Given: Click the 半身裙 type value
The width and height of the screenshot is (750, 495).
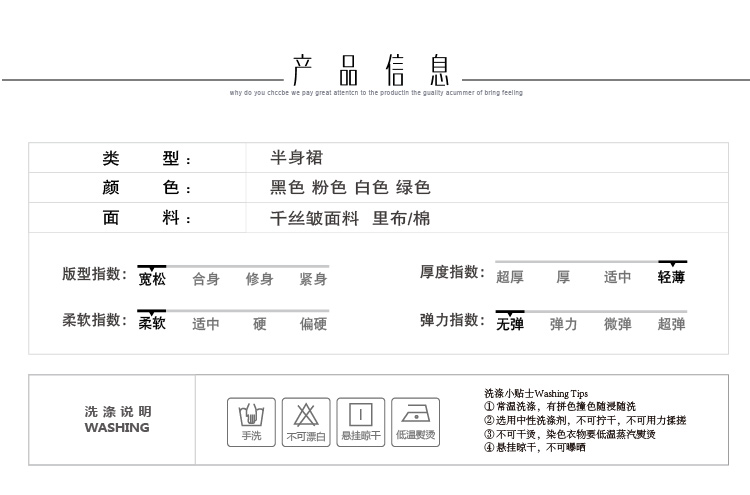Looking at the screenshot, I should (297, 157).
